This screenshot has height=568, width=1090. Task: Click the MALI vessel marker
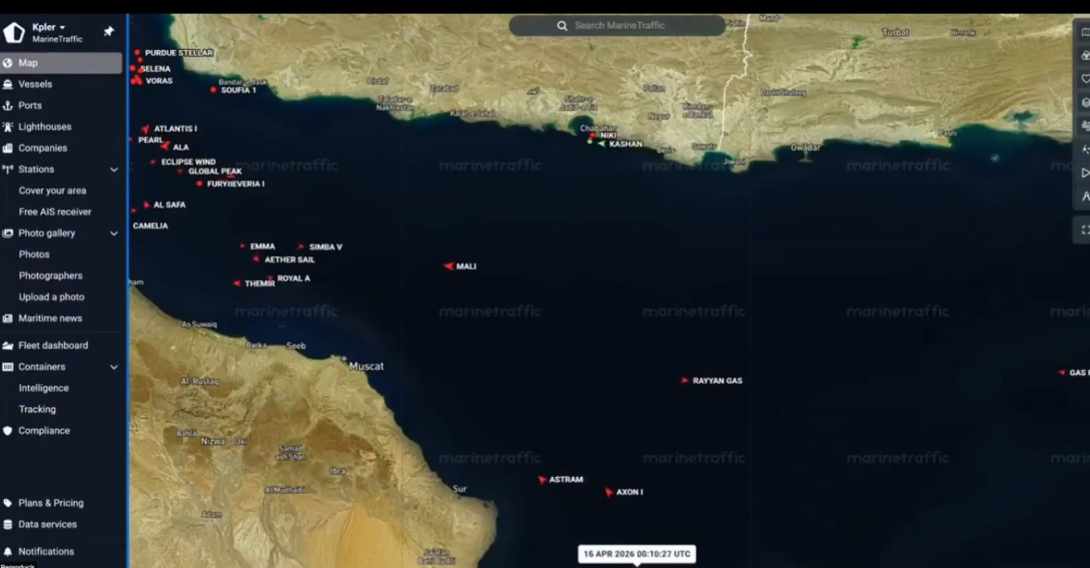pyautogui.click(x=449, y=266)
